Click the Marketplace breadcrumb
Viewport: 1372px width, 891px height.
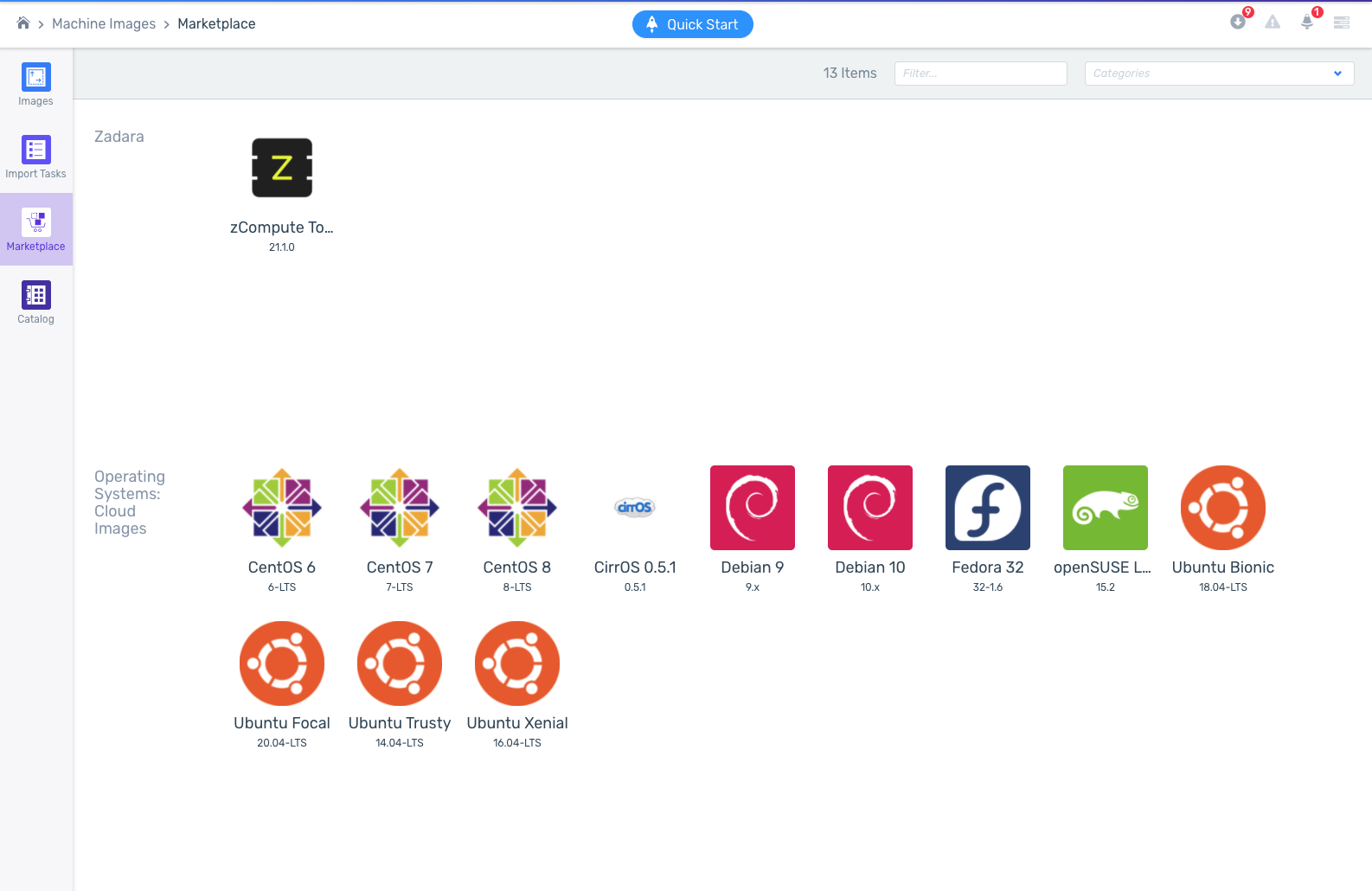(x=216, y=23)
